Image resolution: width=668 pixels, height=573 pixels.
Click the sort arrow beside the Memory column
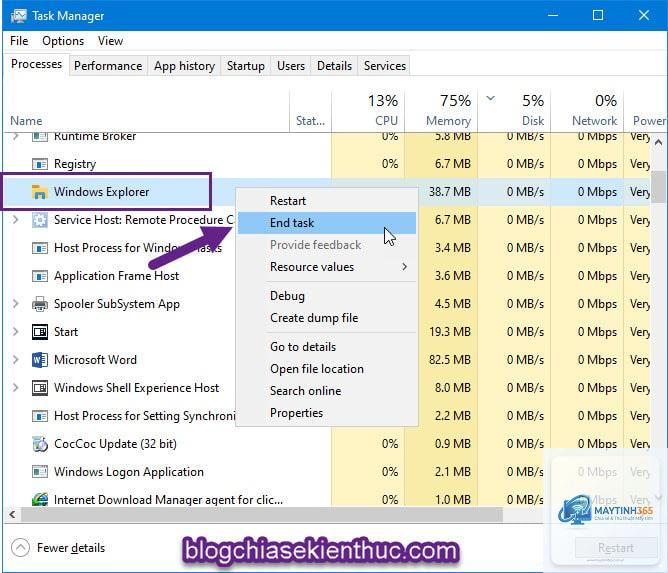pos(491,98)
